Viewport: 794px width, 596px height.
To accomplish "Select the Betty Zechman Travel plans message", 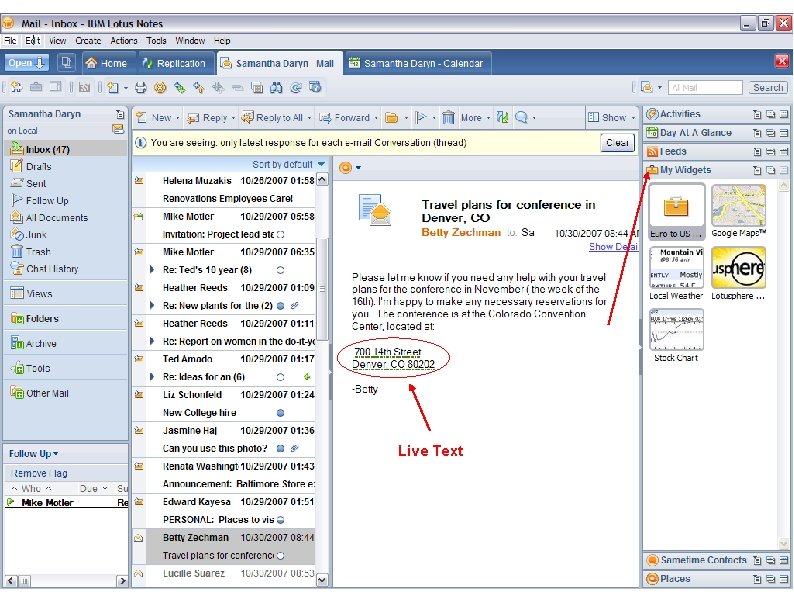I will [x=223, y=546].
